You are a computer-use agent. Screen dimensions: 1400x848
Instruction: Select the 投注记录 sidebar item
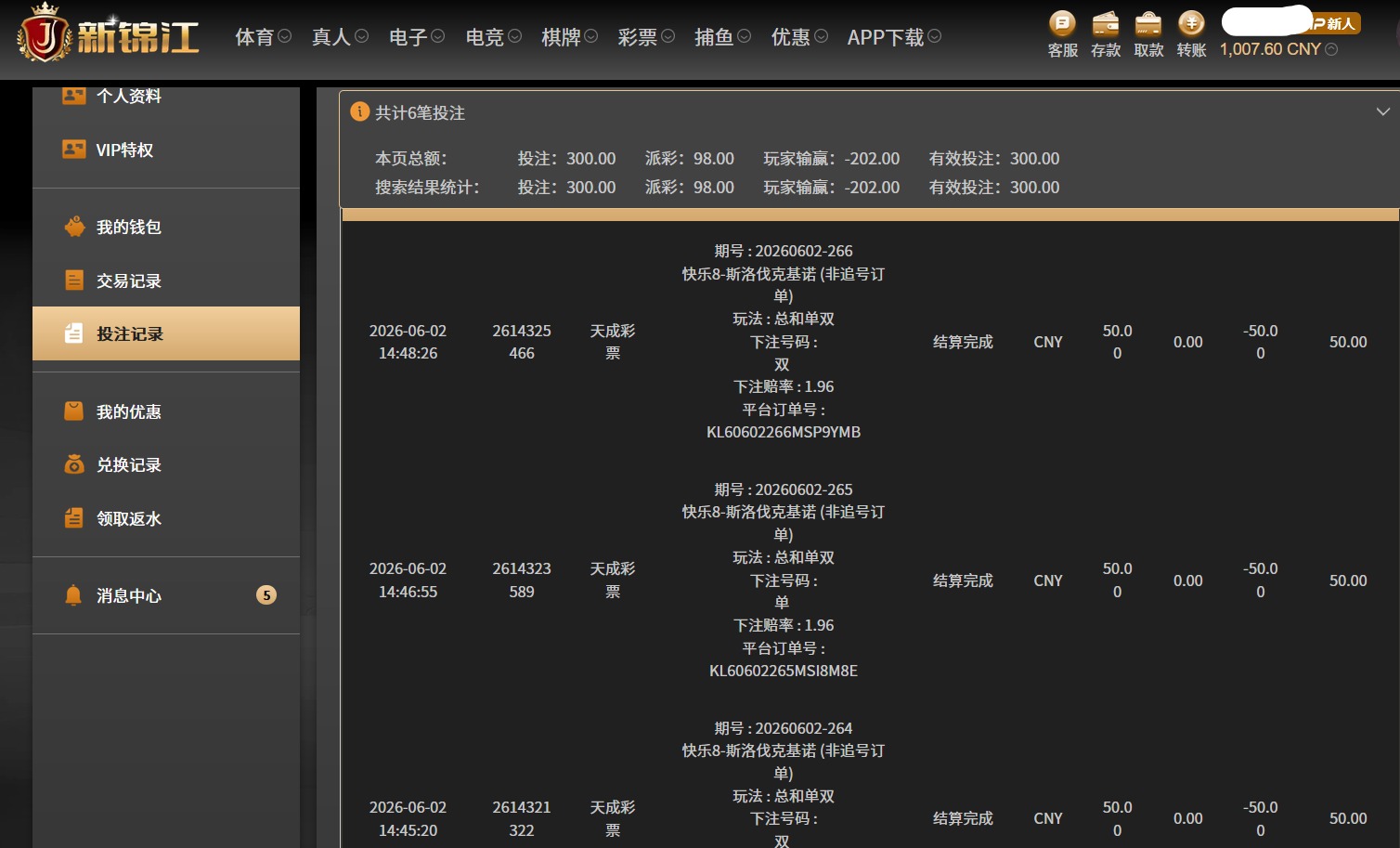click(166, 333)
